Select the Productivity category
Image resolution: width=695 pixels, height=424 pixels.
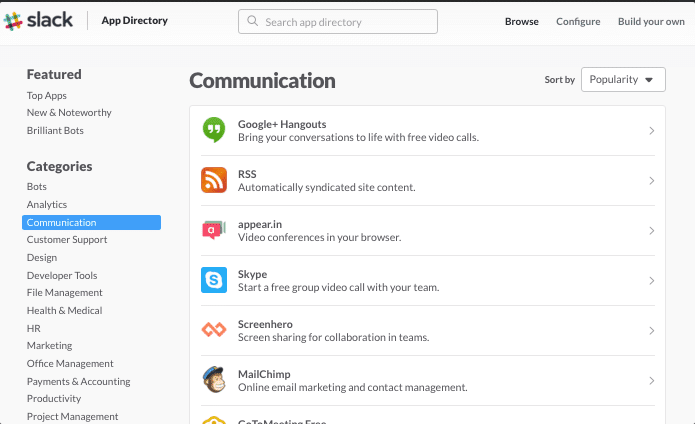(54, 399)
